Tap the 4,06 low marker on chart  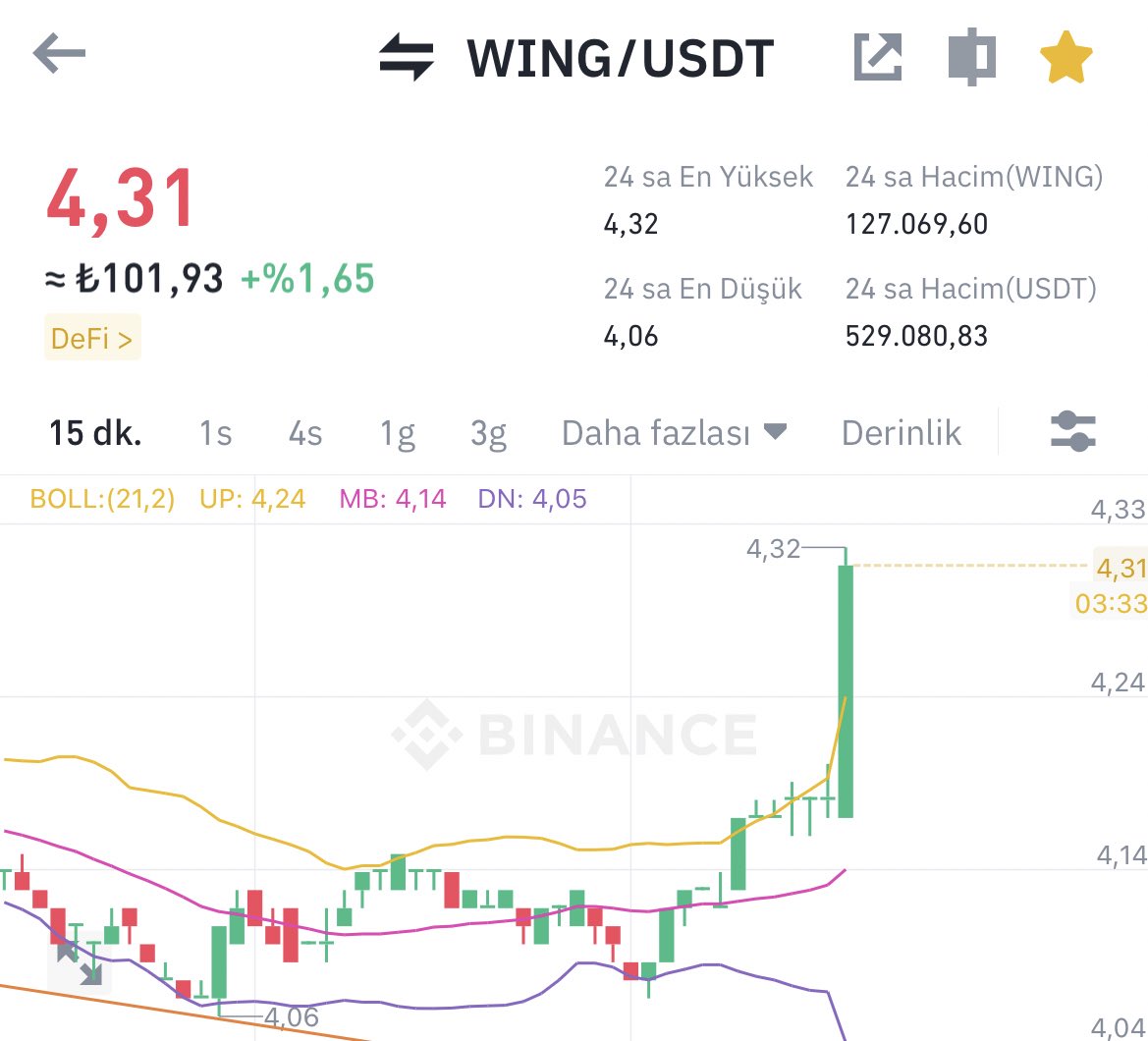point(292,1016)
